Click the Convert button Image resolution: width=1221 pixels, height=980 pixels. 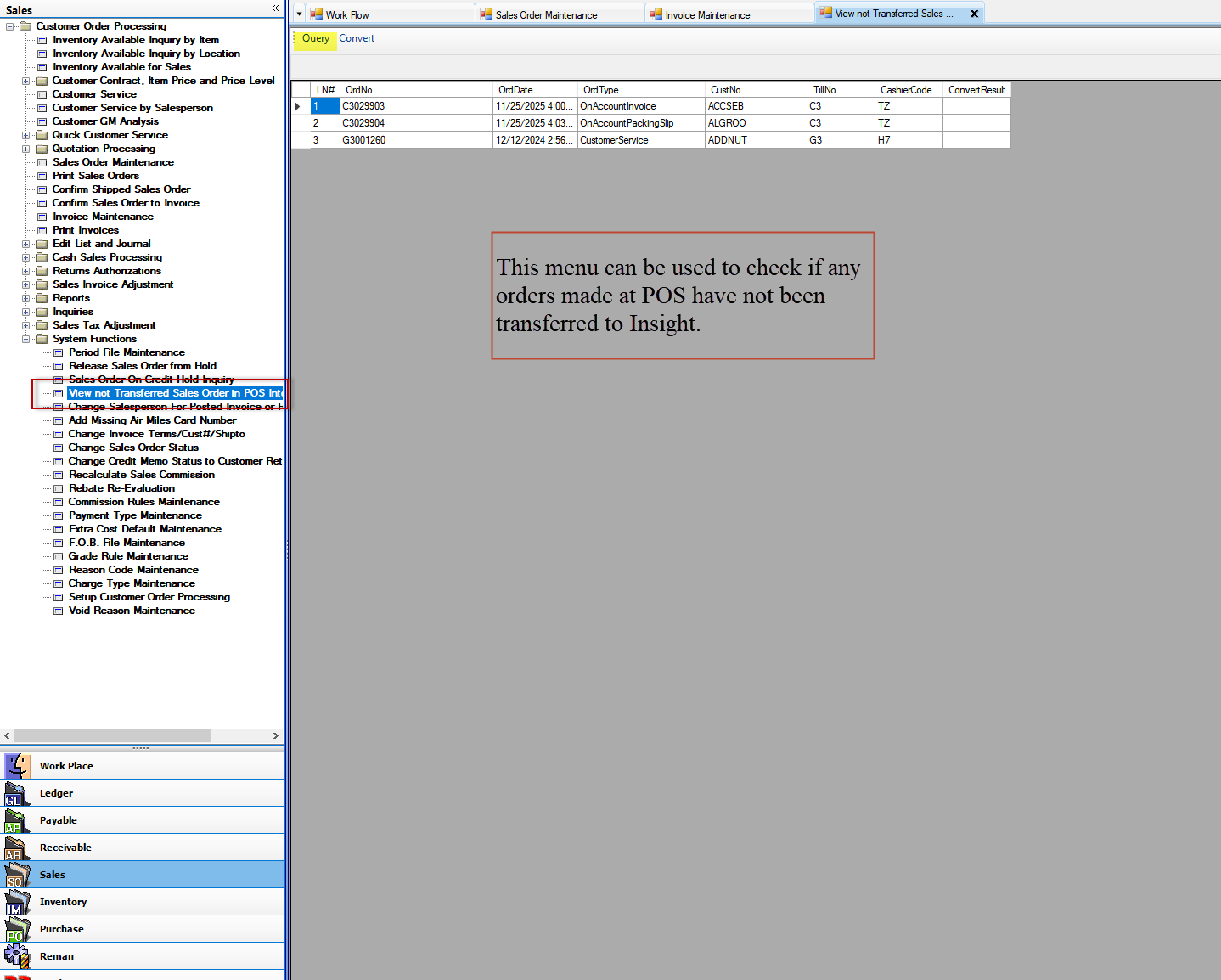(x=357, y=38)
